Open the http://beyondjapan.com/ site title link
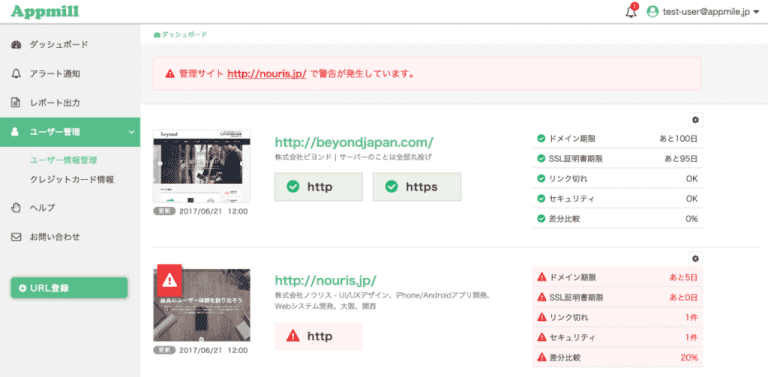This screenshot has height=377, width=768. point(354,142)
